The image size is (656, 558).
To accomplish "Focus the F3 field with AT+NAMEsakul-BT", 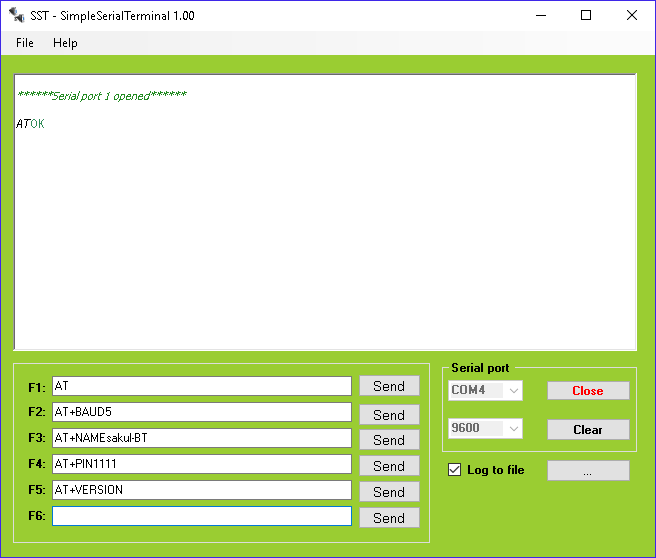I will point(202,438).
